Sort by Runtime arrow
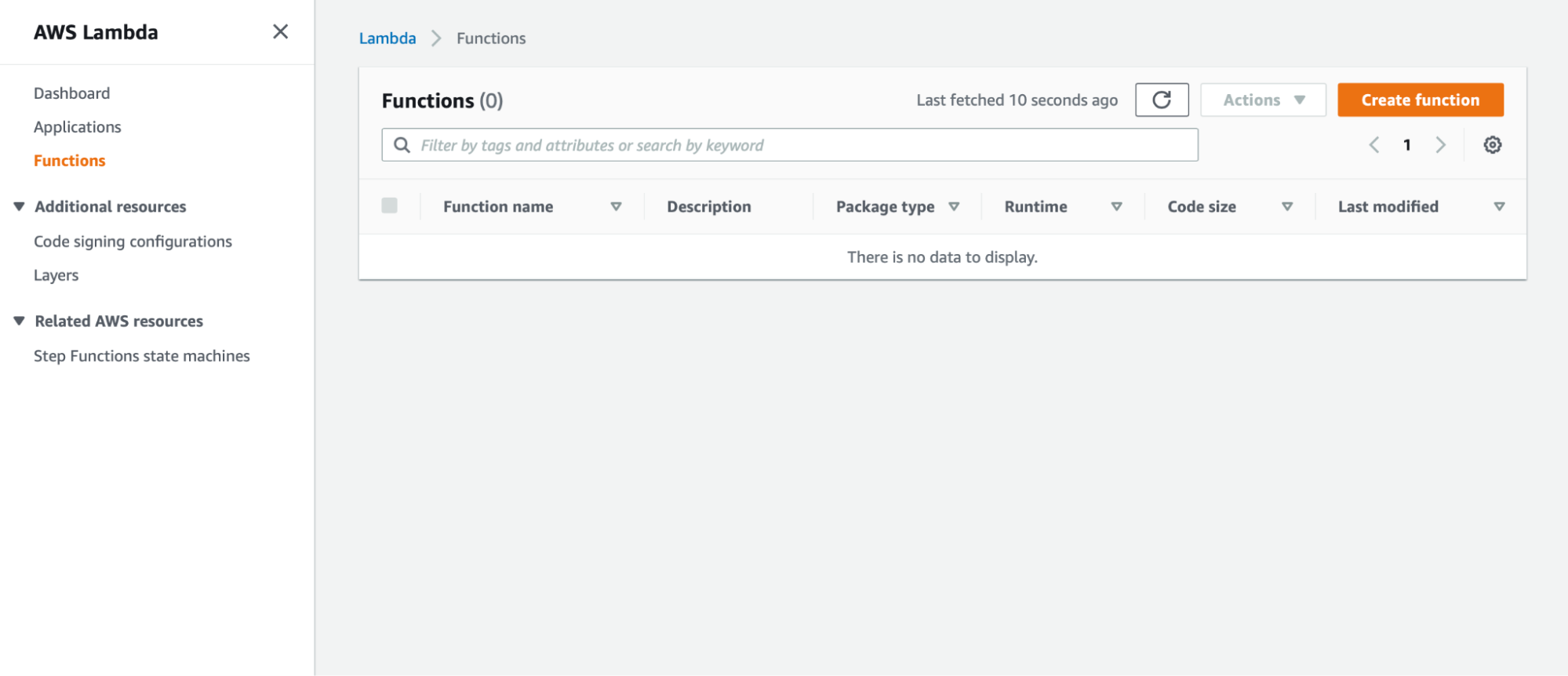The height and width of the screenshot is (676, 1568). click(x=1116, y=207)
